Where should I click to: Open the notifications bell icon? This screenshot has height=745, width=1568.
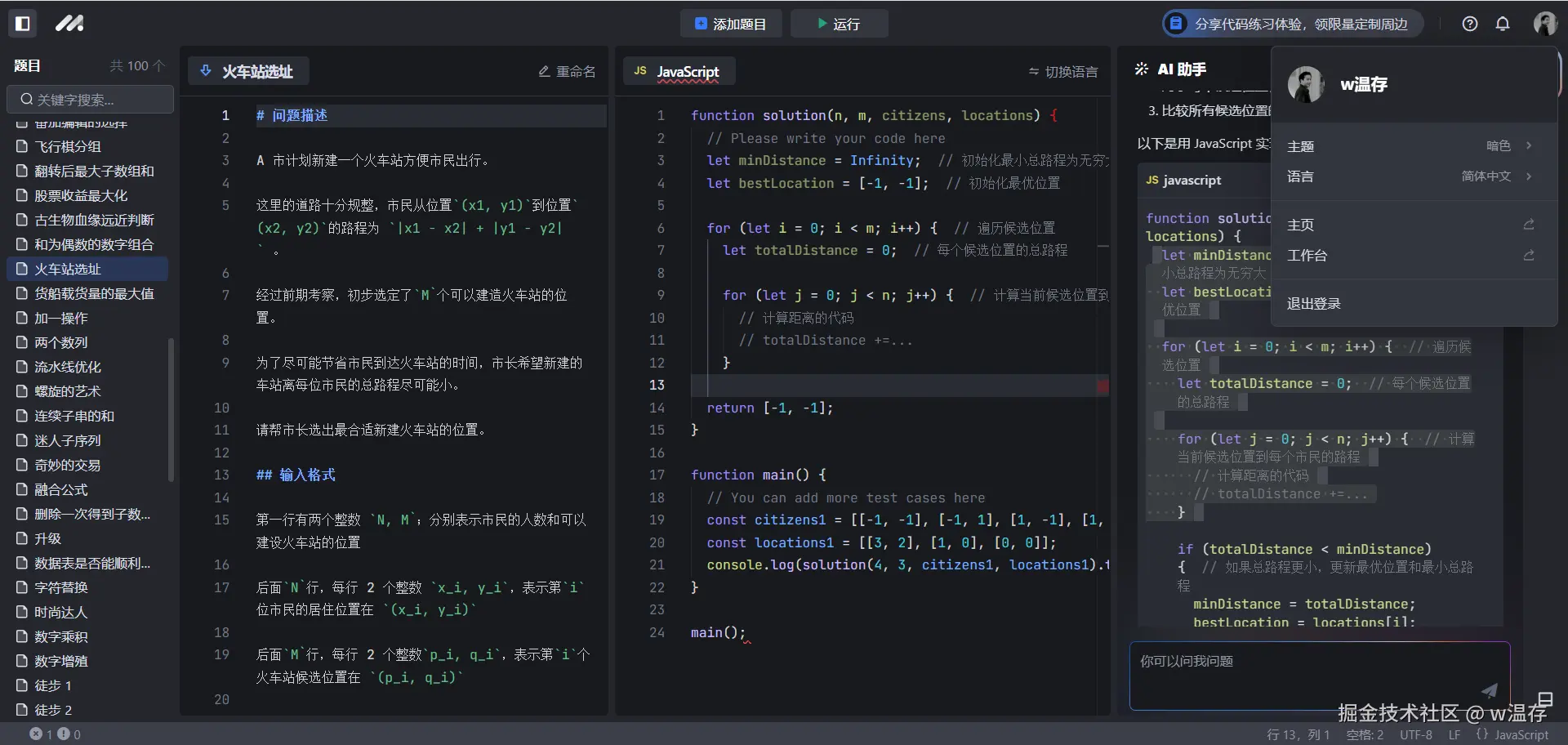point(1503,23)
